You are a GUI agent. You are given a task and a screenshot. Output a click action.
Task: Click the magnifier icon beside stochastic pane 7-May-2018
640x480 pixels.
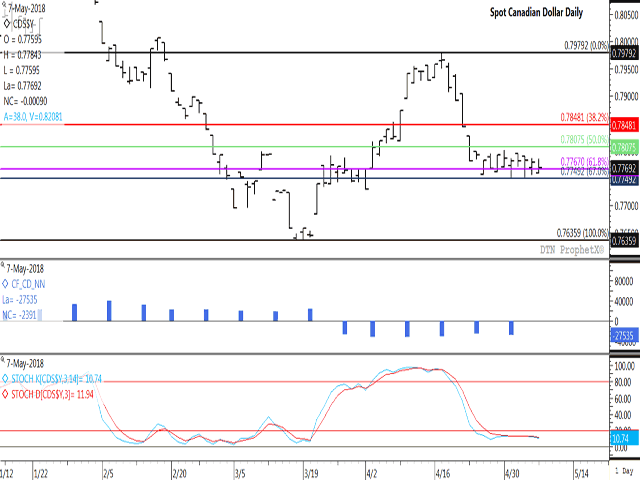(x=3, y=360)
